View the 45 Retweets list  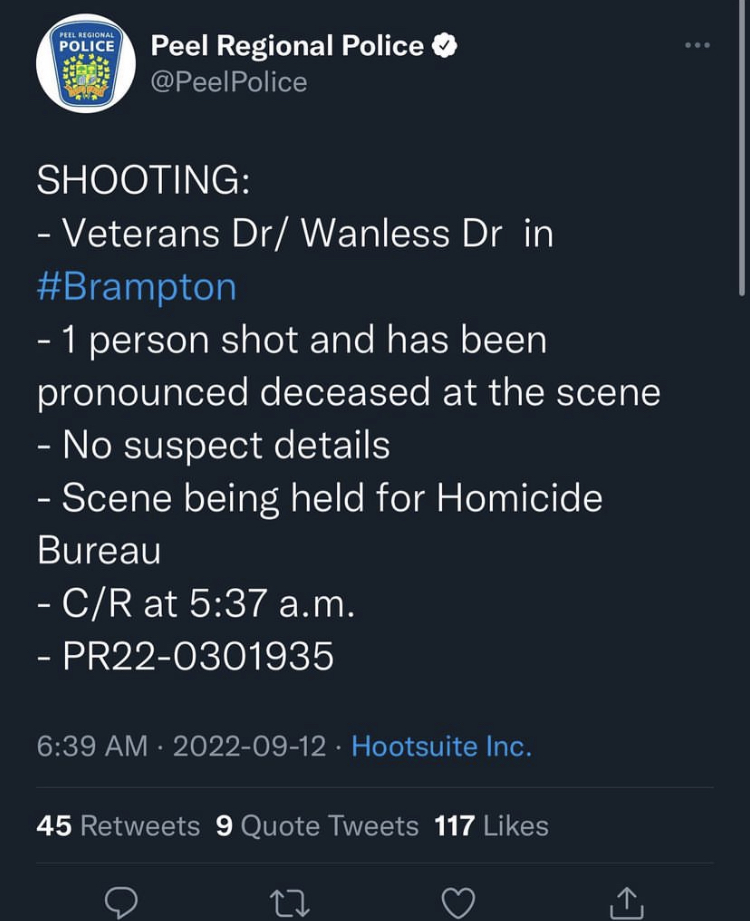(118, 825)
